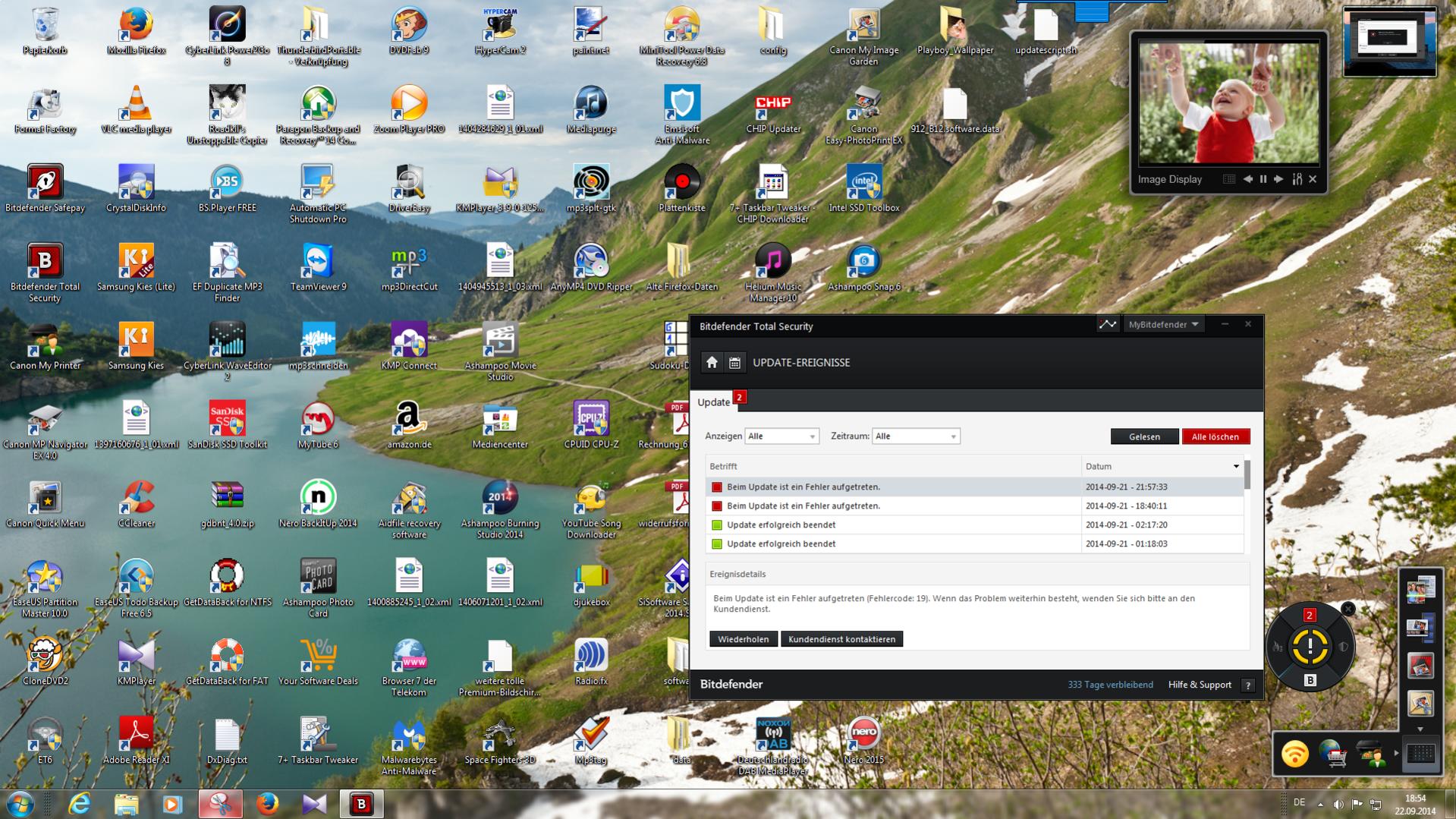Click Bitdefender taskbar button
The width and height of the screenshot is (1456, 819).
coord(361,804)
